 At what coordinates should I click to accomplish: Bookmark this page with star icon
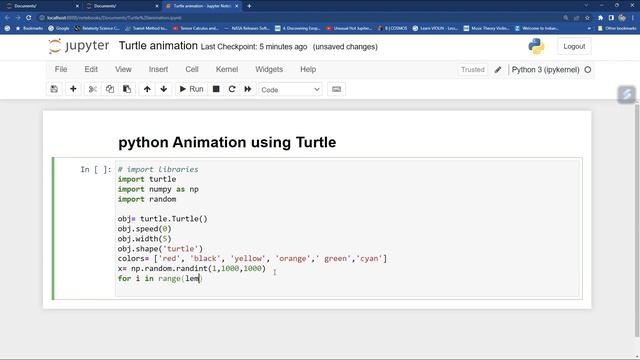pyautogui.click(x=587, y=18)
